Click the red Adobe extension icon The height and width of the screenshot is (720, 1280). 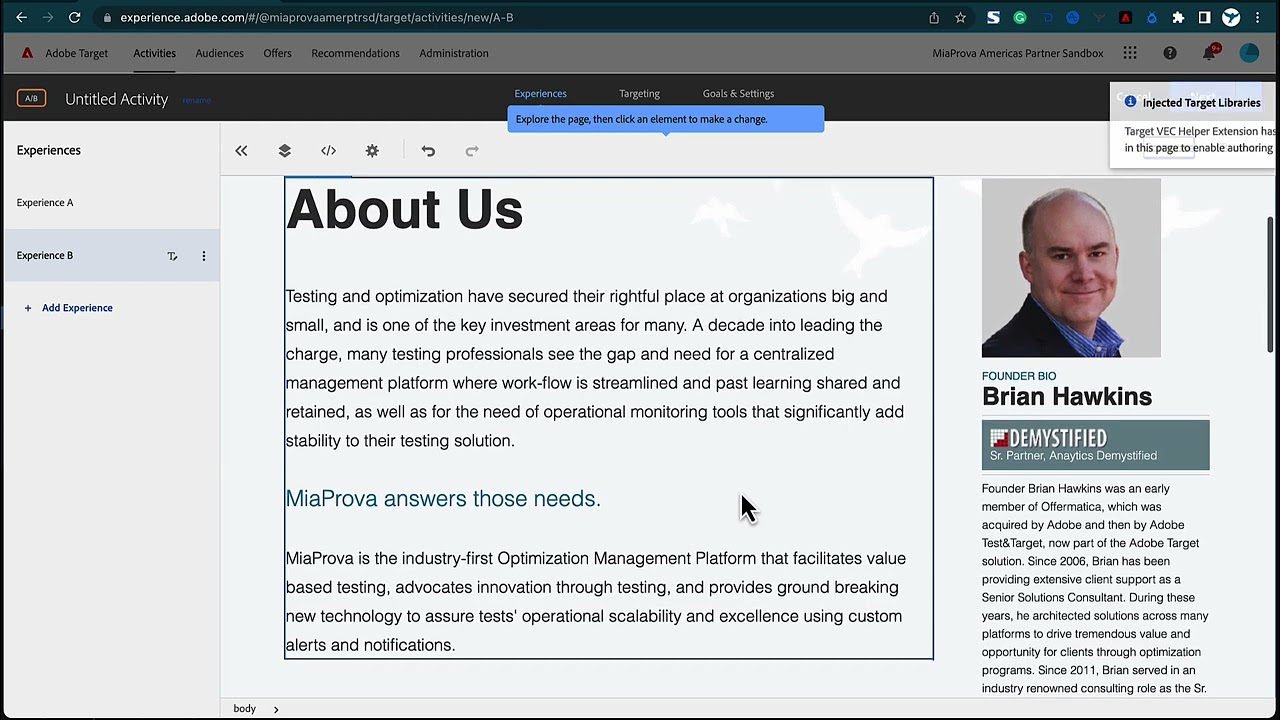click(1126, 17)
